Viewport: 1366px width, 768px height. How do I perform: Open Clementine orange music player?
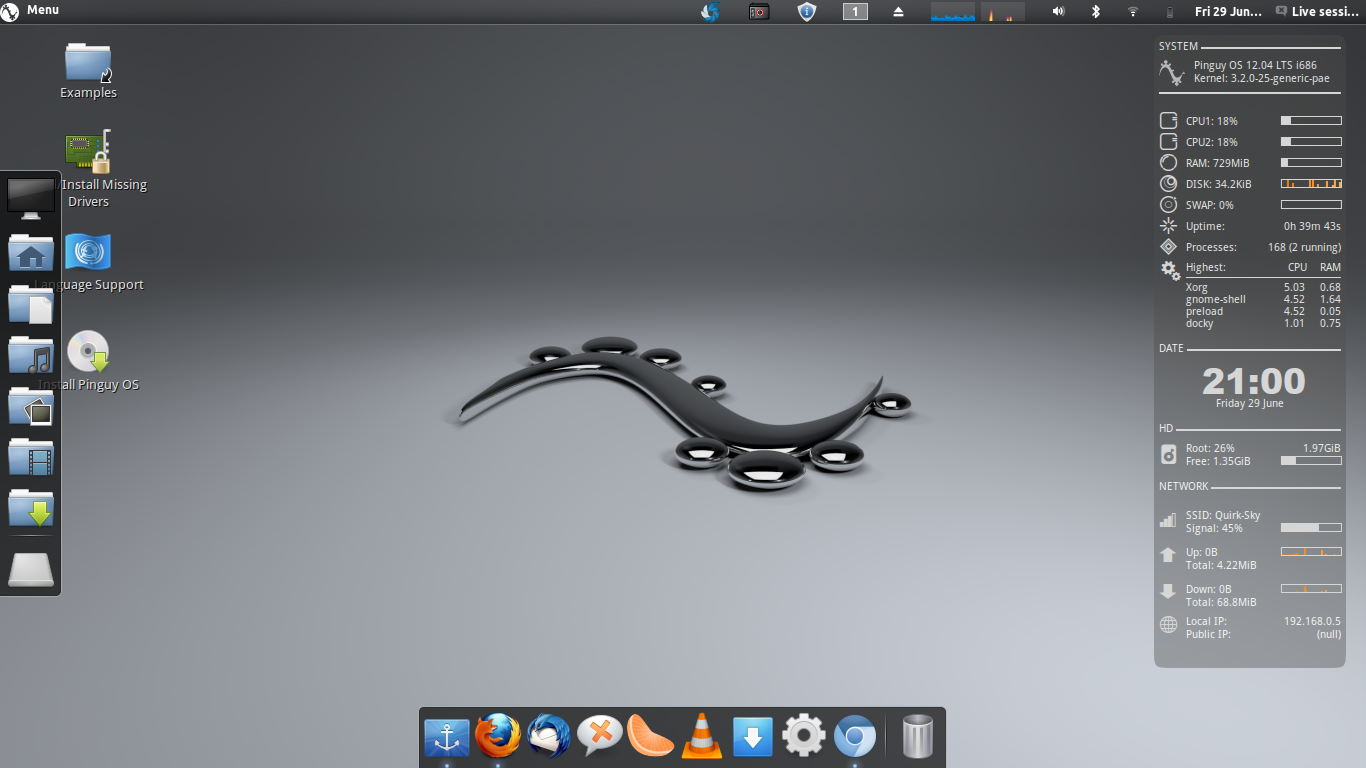click(651, 737)
